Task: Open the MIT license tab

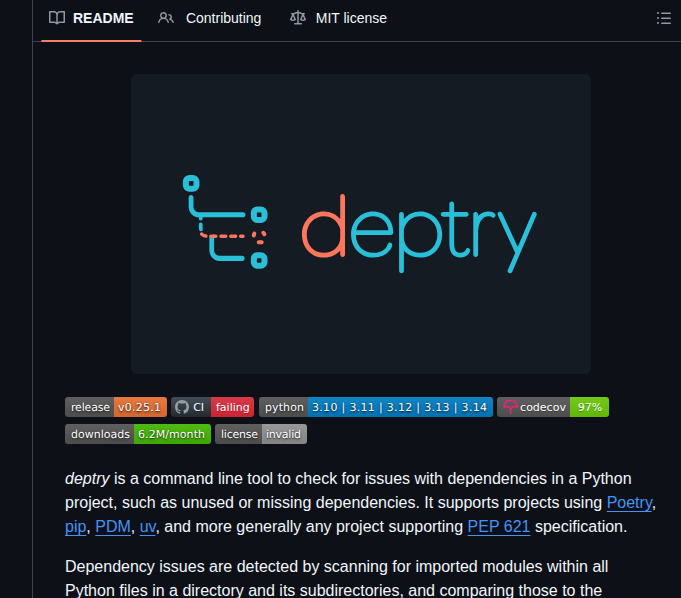Action: tap(338, 18)
